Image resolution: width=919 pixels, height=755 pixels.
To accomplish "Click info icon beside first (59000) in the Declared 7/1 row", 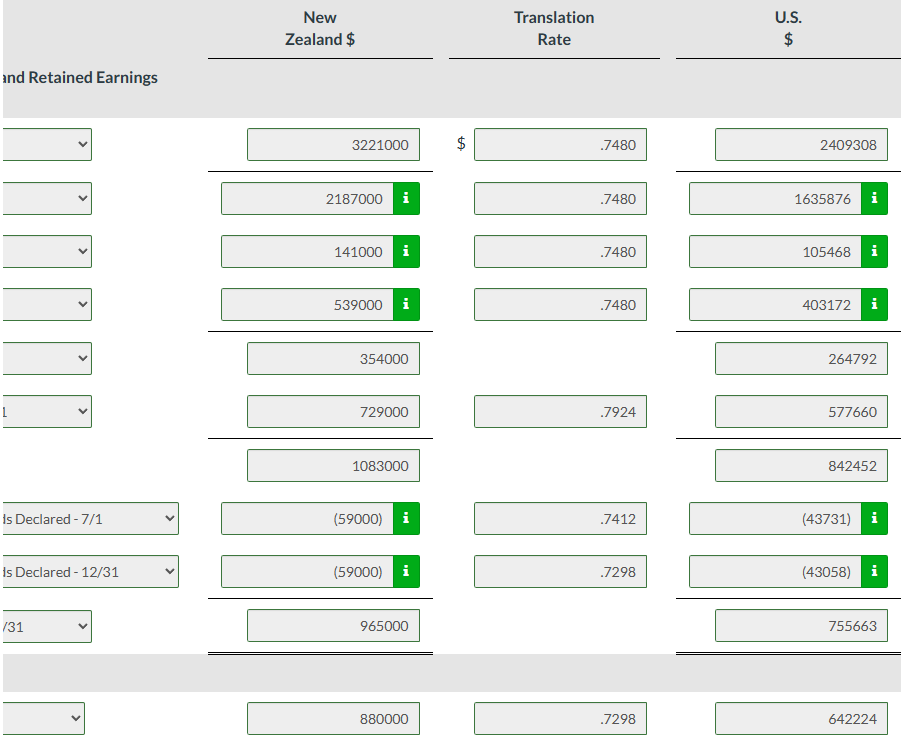I will [406, 518].
